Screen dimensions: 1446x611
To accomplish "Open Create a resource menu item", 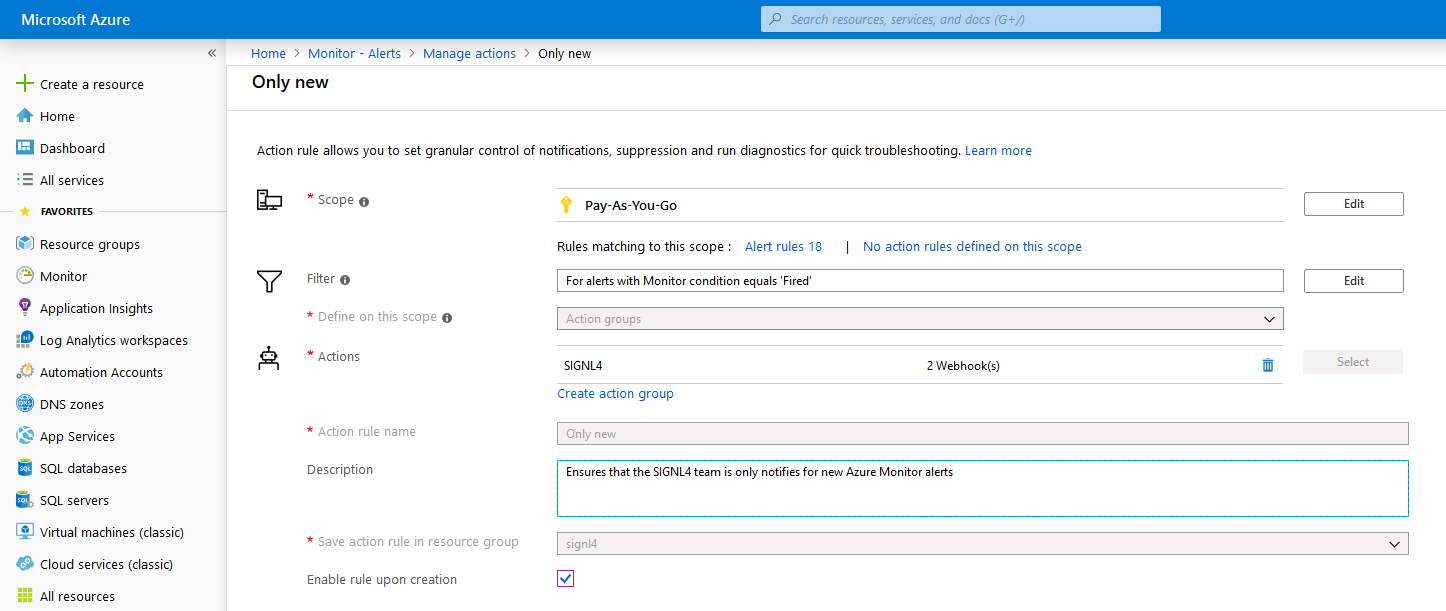I will (92, 85).
